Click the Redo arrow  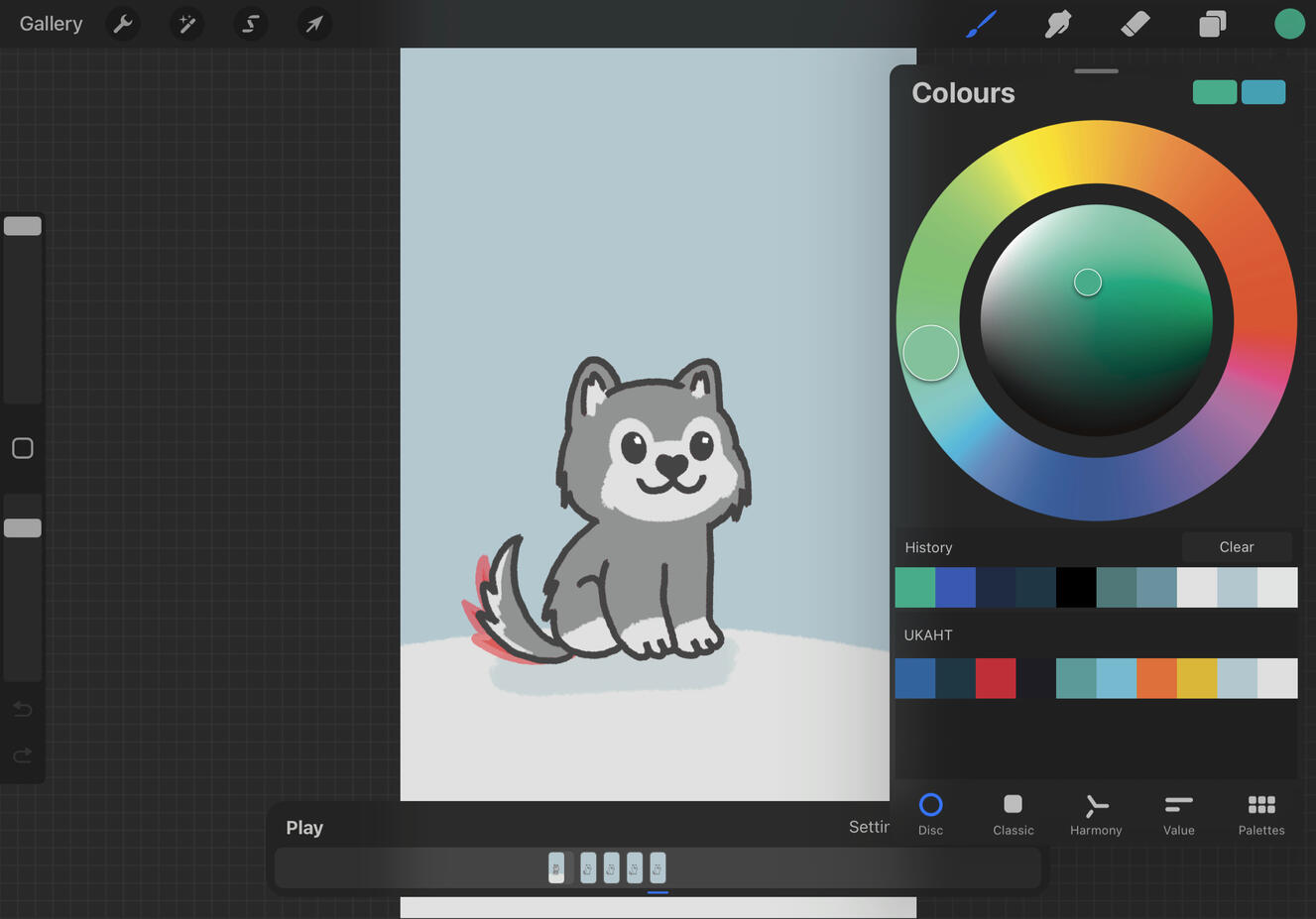(x=23, y=756)
